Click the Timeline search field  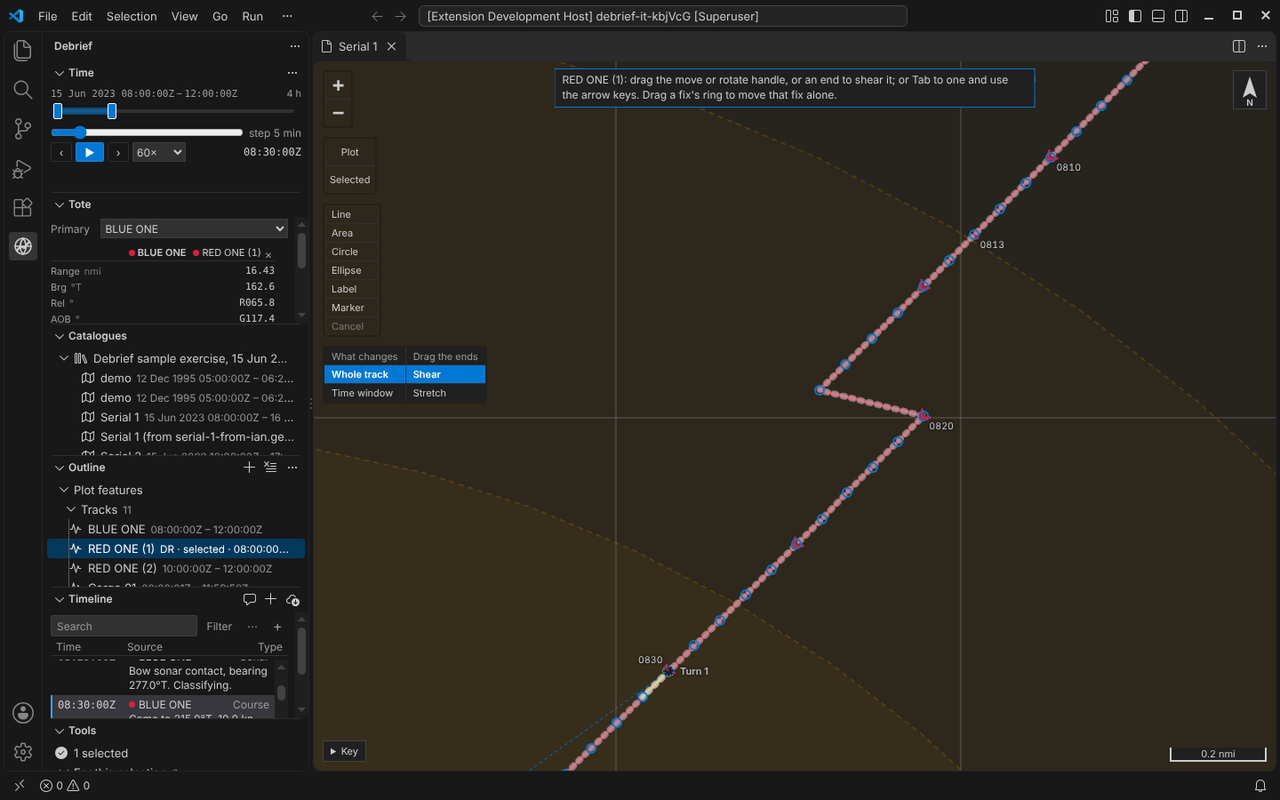(x=124, y=627)
